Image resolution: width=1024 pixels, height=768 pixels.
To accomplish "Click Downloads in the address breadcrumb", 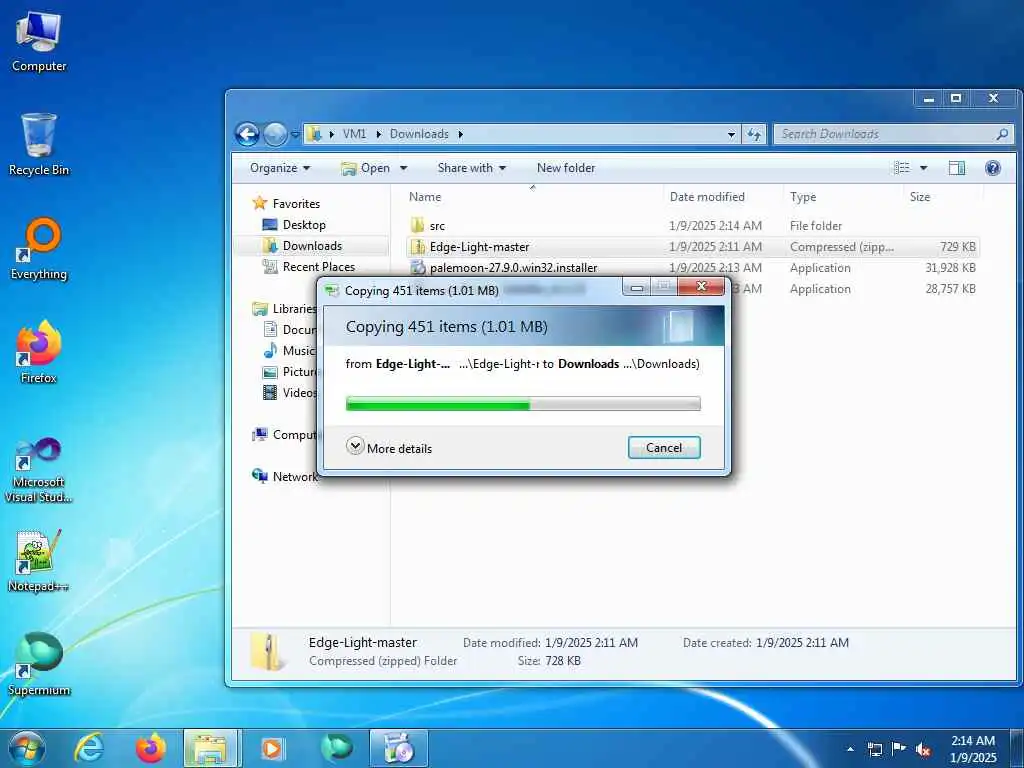I will (x=419, y=134).
